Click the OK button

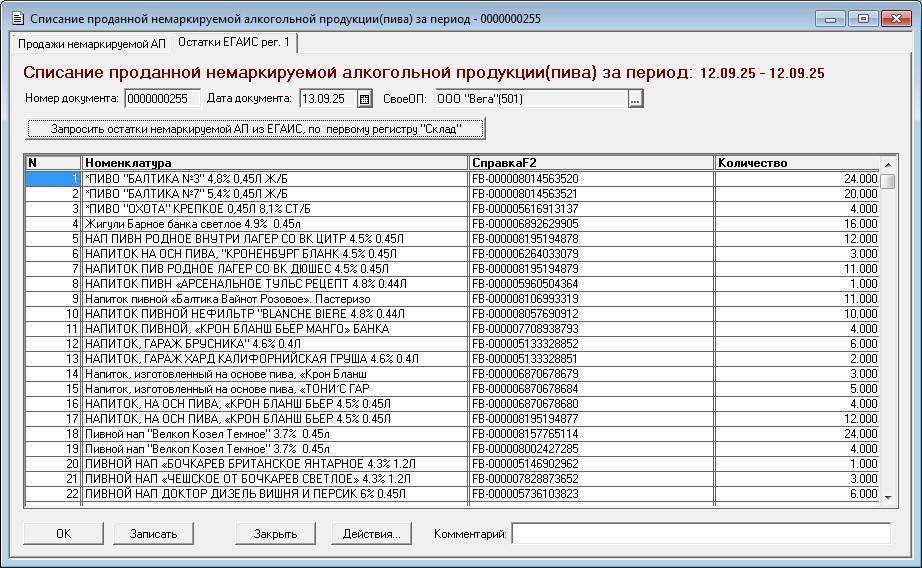tap(63, 534)
